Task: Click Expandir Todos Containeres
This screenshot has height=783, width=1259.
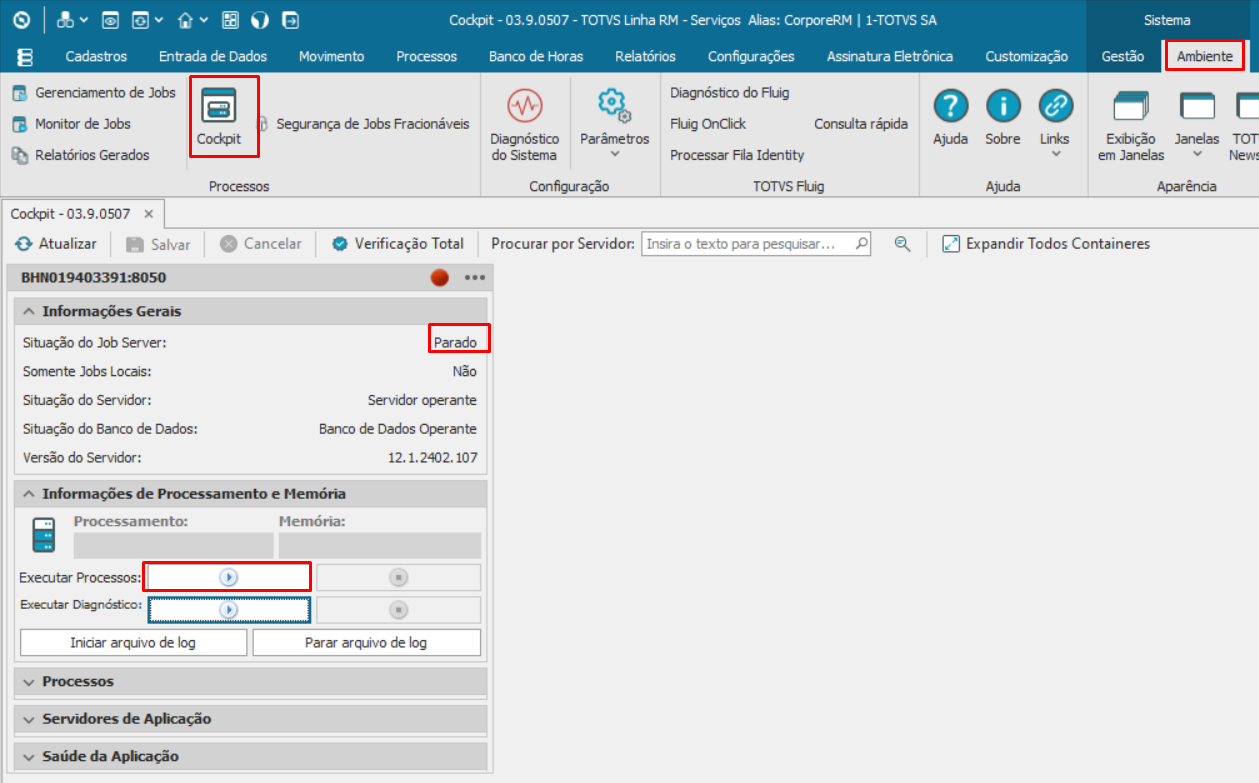Action: coord(1047,244)
